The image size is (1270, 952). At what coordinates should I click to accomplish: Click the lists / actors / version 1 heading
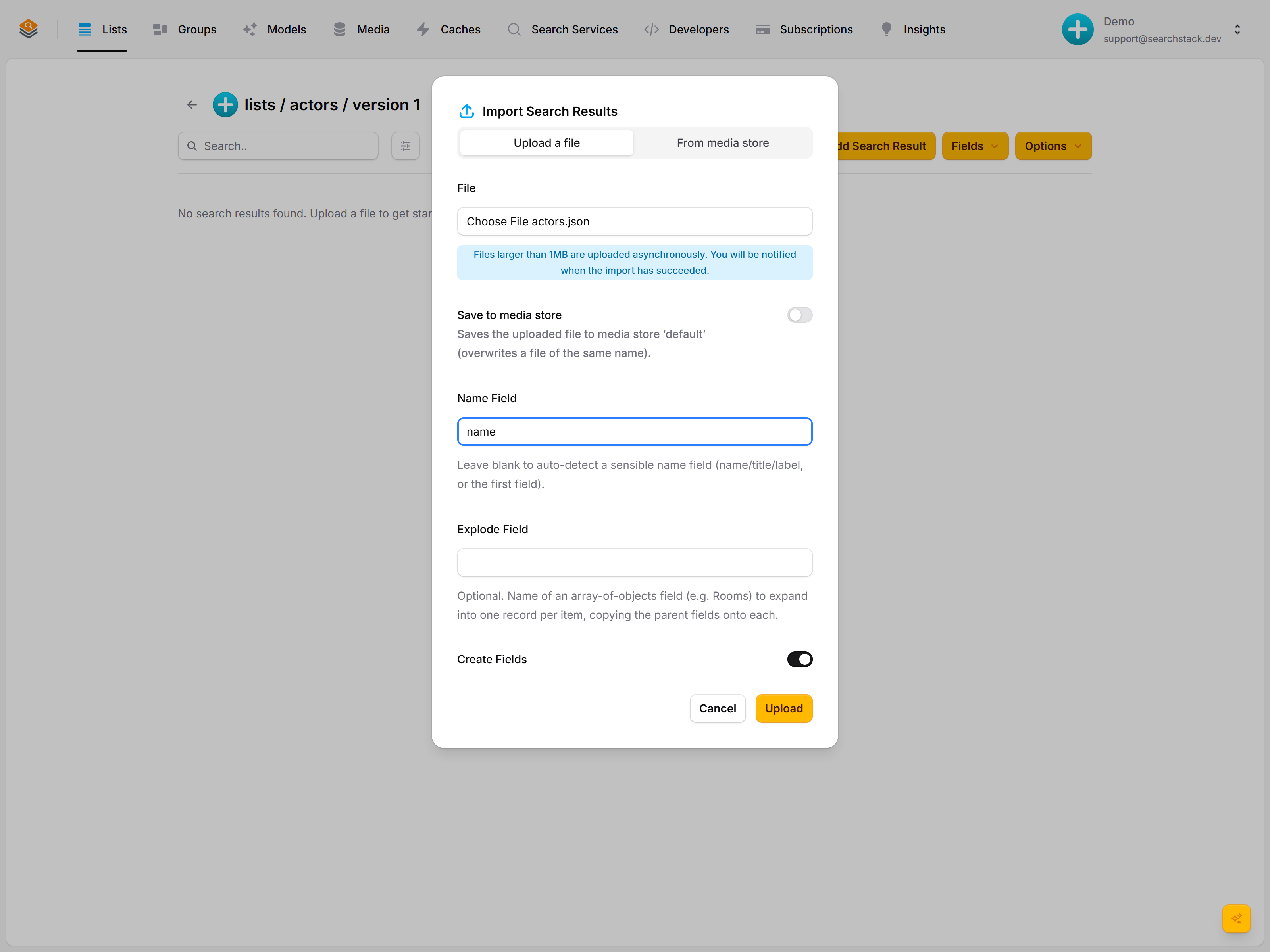pos(332,104)
